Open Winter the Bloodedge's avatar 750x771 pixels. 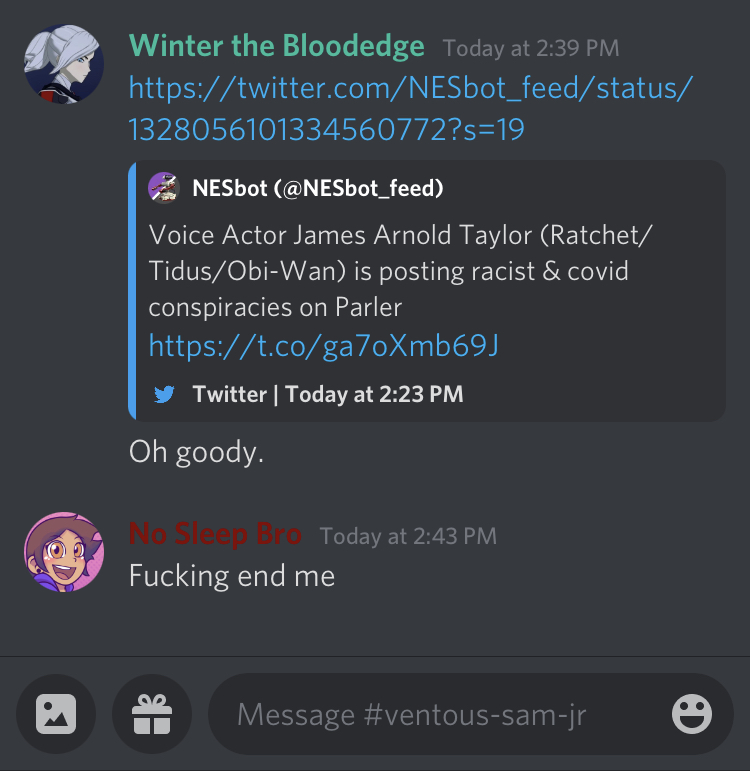tap(64, 64)
